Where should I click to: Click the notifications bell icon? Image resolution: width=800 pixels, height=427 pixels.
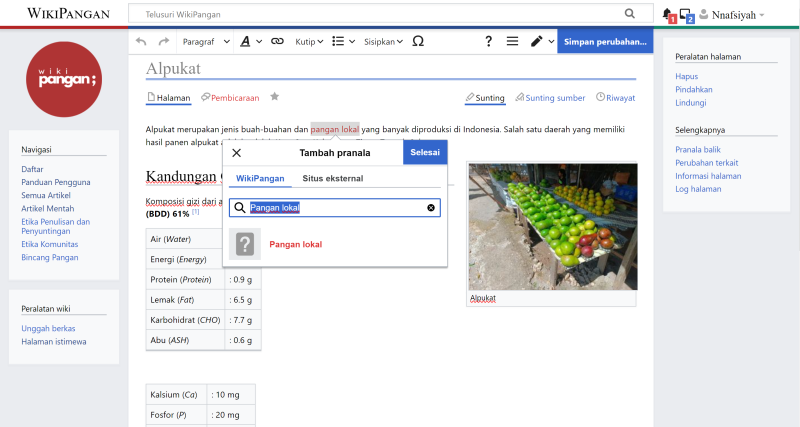[x=667, y=14]
